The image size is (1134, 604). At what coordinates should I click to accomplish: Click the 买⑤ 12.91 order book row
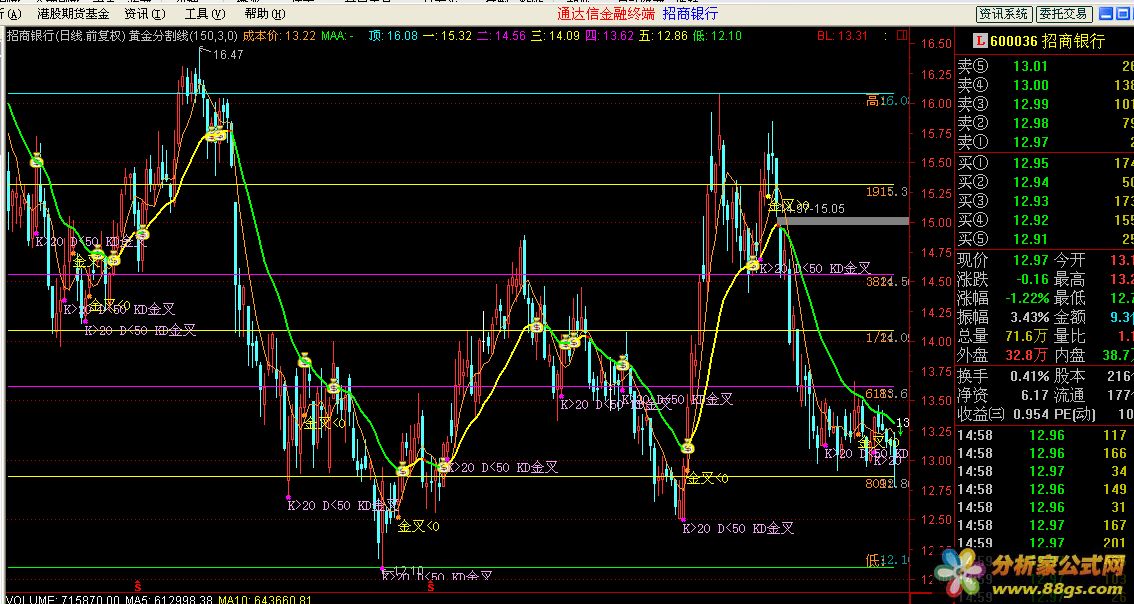click(1045, 239)
